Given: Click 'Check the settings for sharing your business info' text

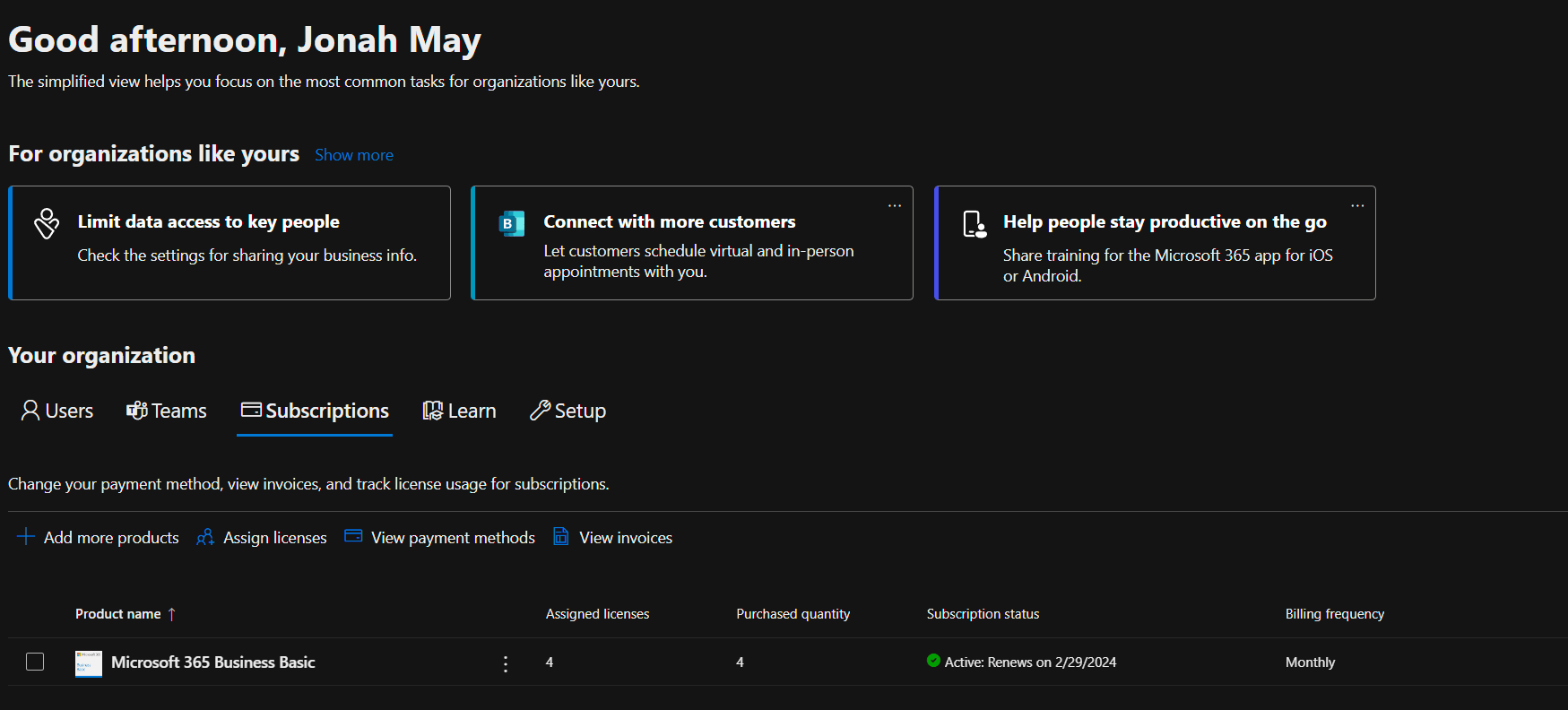Looking at the screenshot, I should coord(247,255).
